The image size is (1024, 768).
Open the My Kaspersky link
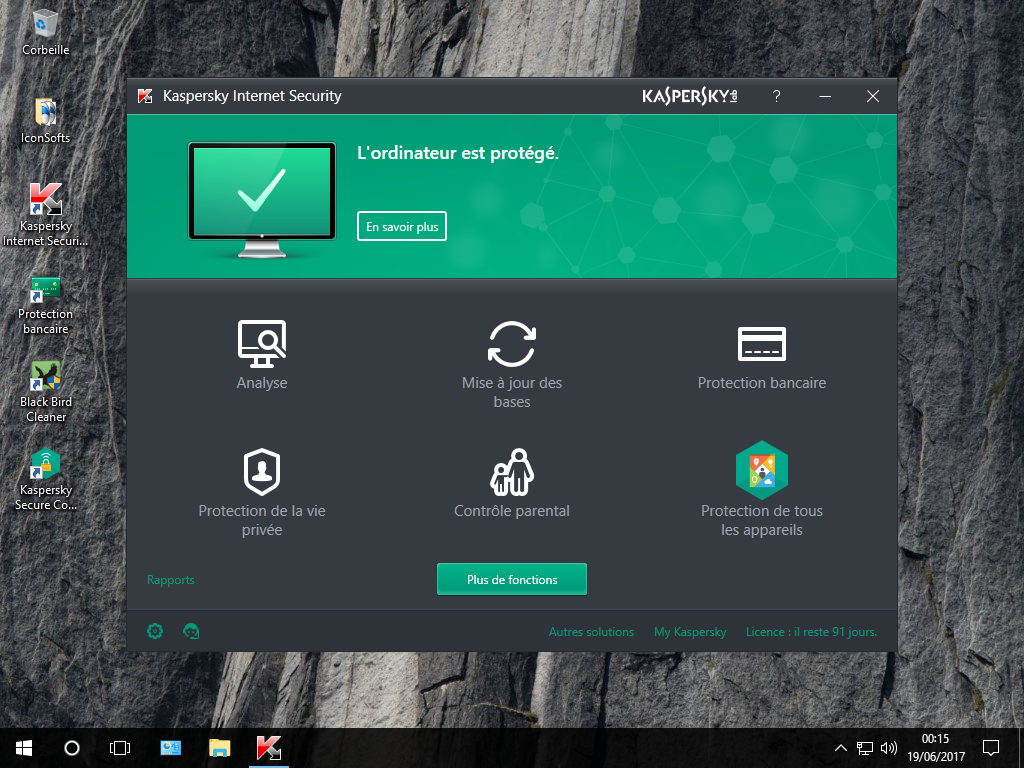coord(690,632)
